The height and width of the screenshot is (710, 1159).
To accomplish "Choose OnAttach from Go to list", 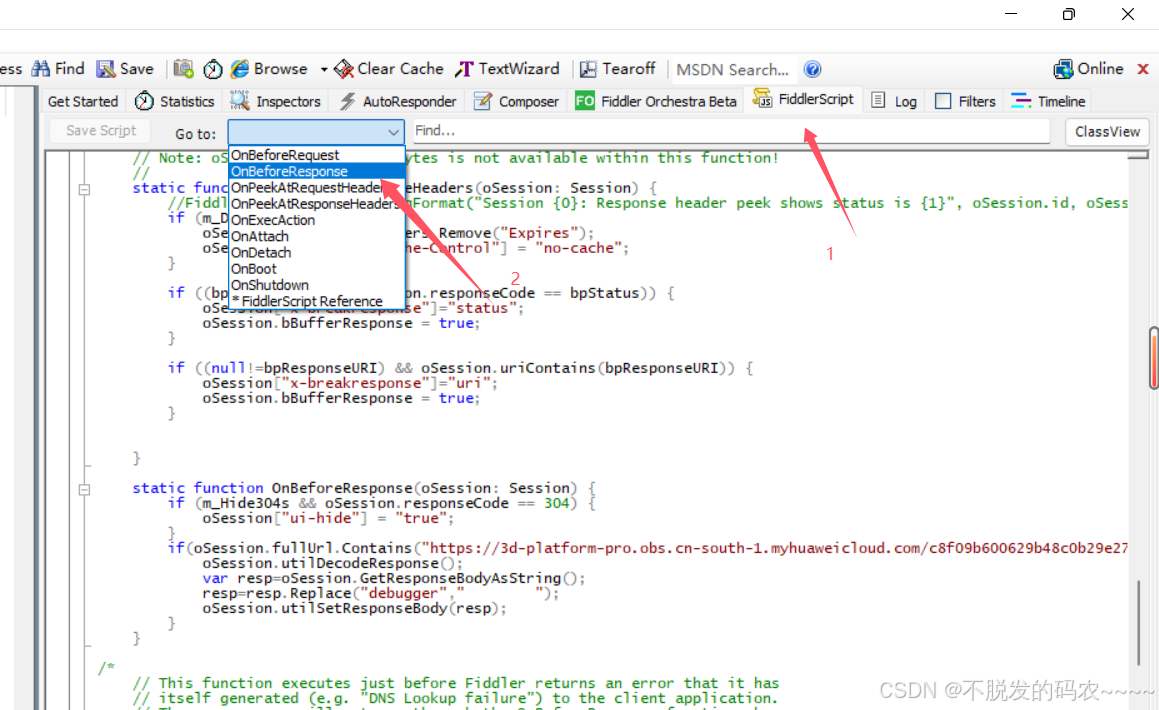I will [317, 236].
